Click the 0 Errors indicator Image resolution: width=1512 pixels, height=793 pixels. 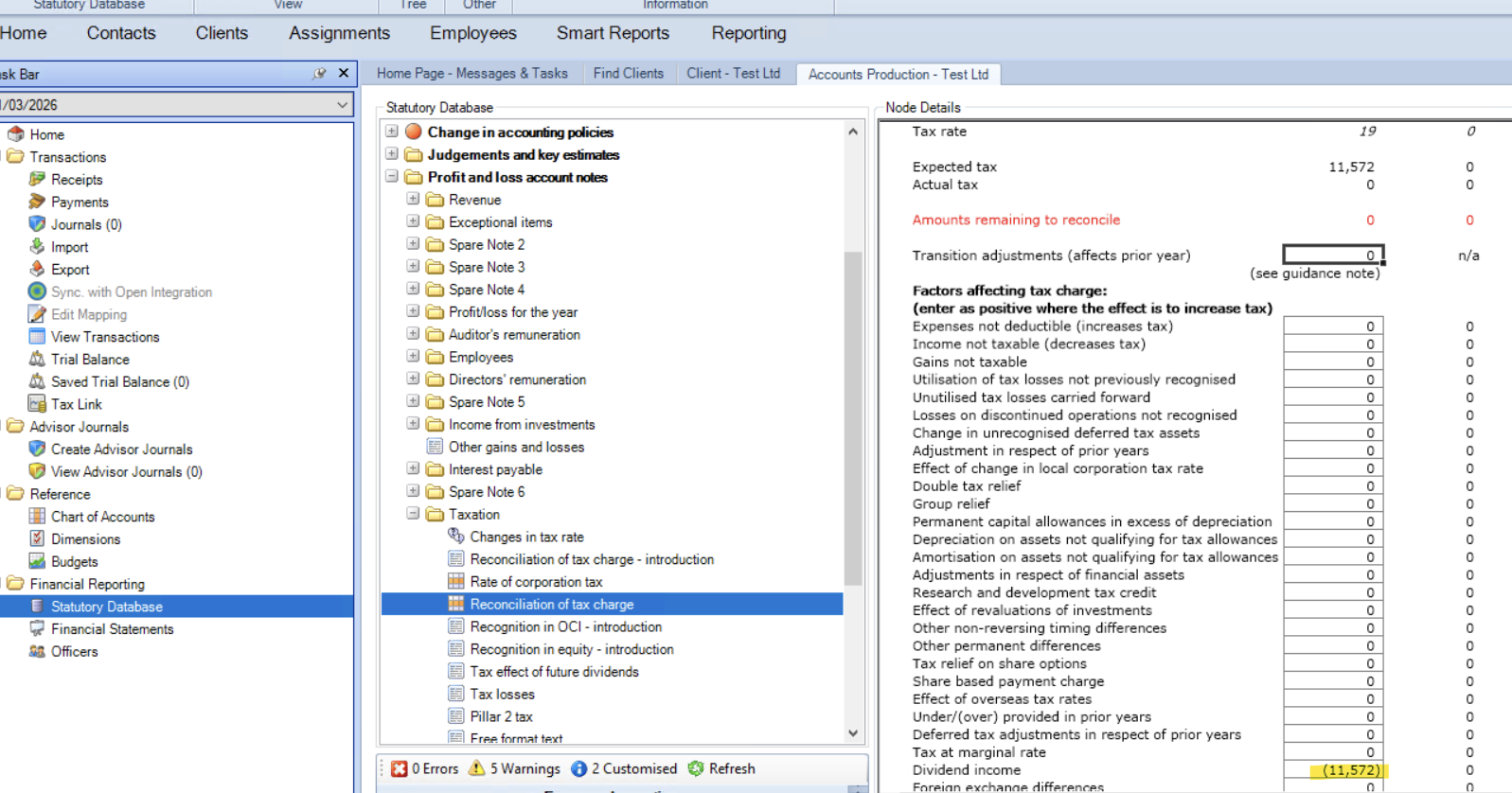tap(425, 768)
